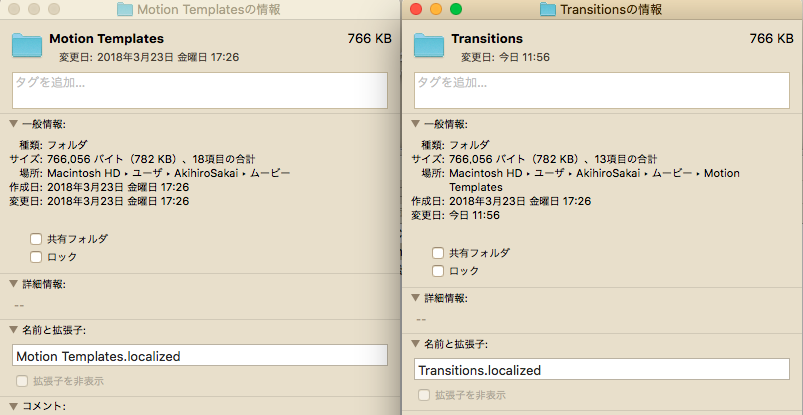Enable 共有フォルダ in Transitions window
This screenshot has width=803, height=415.
pyautogui.click(x=438, y=253)
